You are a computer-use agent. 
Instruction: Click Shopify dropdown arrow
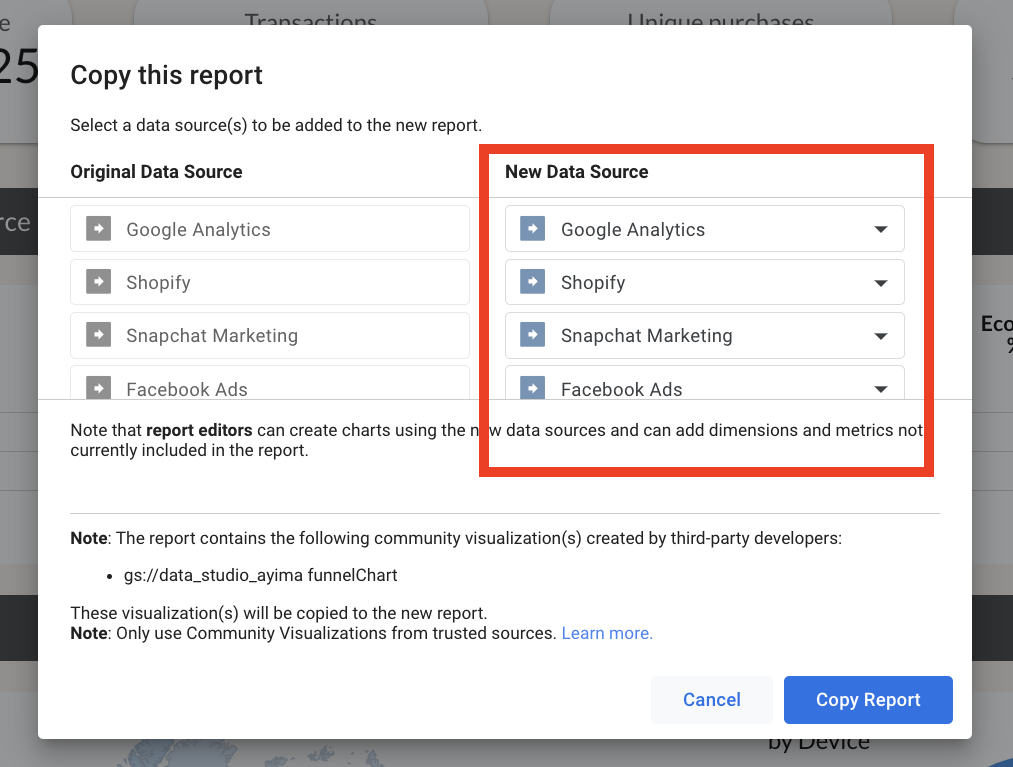point(881,283)
